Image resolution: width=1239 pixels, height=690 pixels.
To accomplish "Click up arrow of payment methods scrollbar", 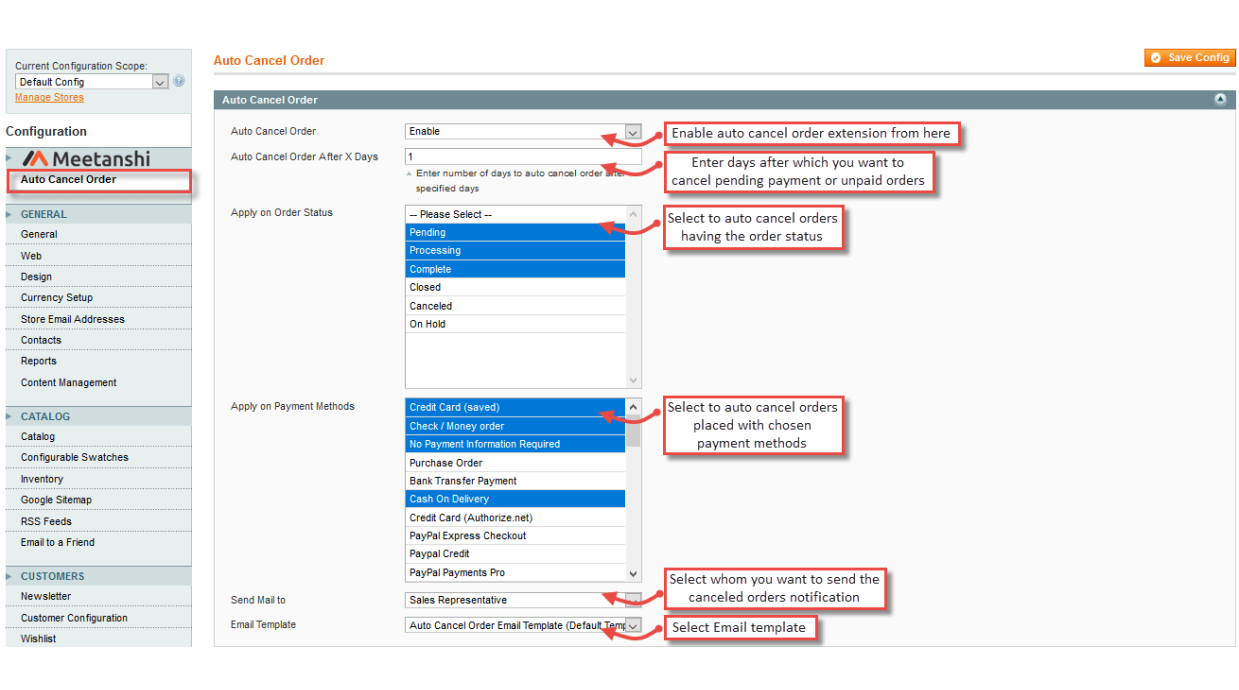I will click(633, 407).
